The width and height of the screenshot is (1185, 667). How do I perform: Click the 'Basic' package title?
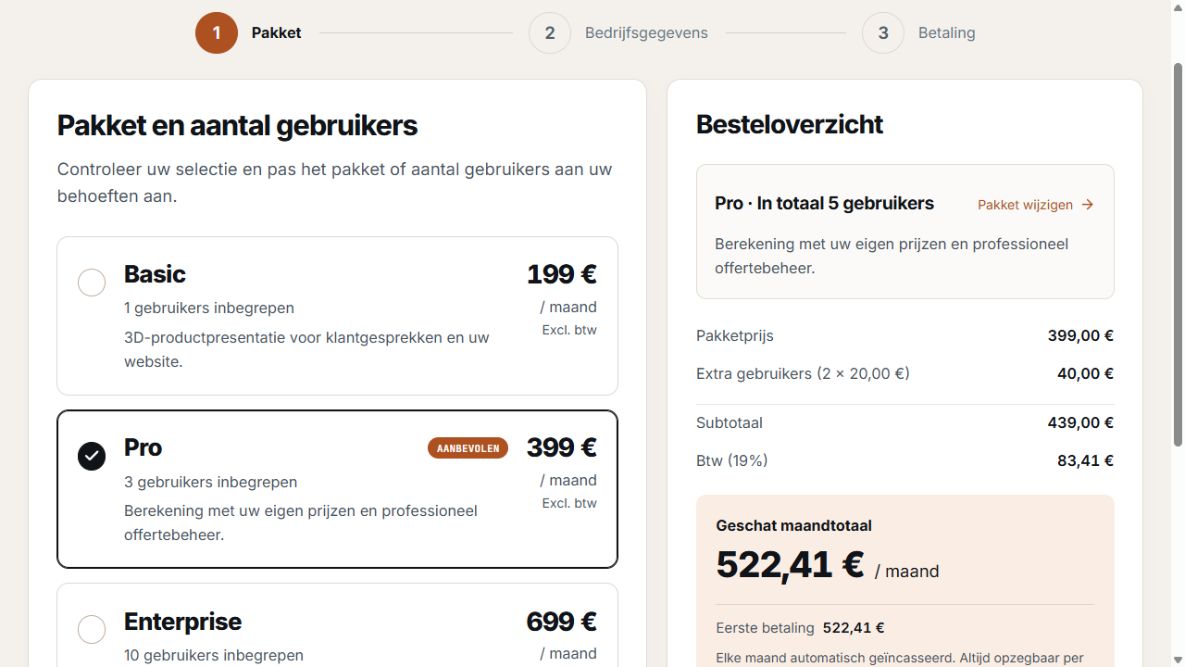coord(155,274)
